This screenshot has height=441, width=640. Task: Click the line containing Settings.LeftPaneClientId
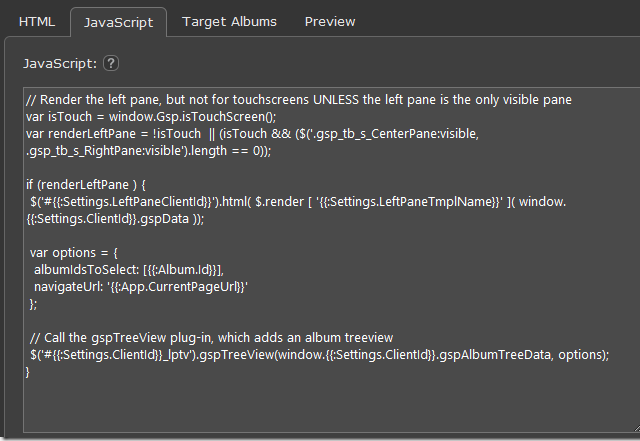pos(298,202)
